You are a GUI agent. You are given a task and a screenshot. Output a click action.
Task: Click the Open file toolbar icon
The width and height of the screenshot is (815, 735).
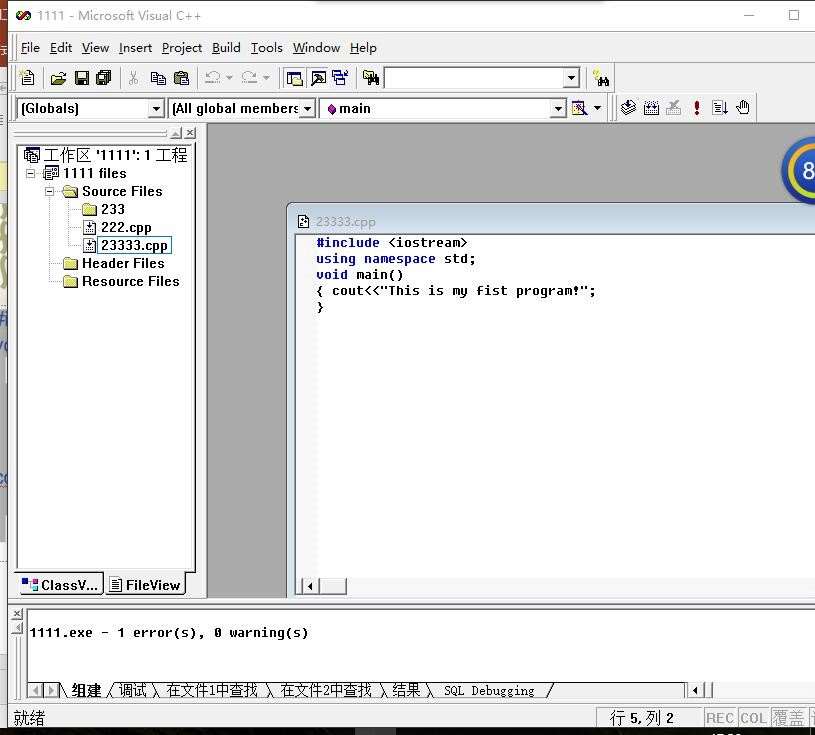(x=58, y=78)
